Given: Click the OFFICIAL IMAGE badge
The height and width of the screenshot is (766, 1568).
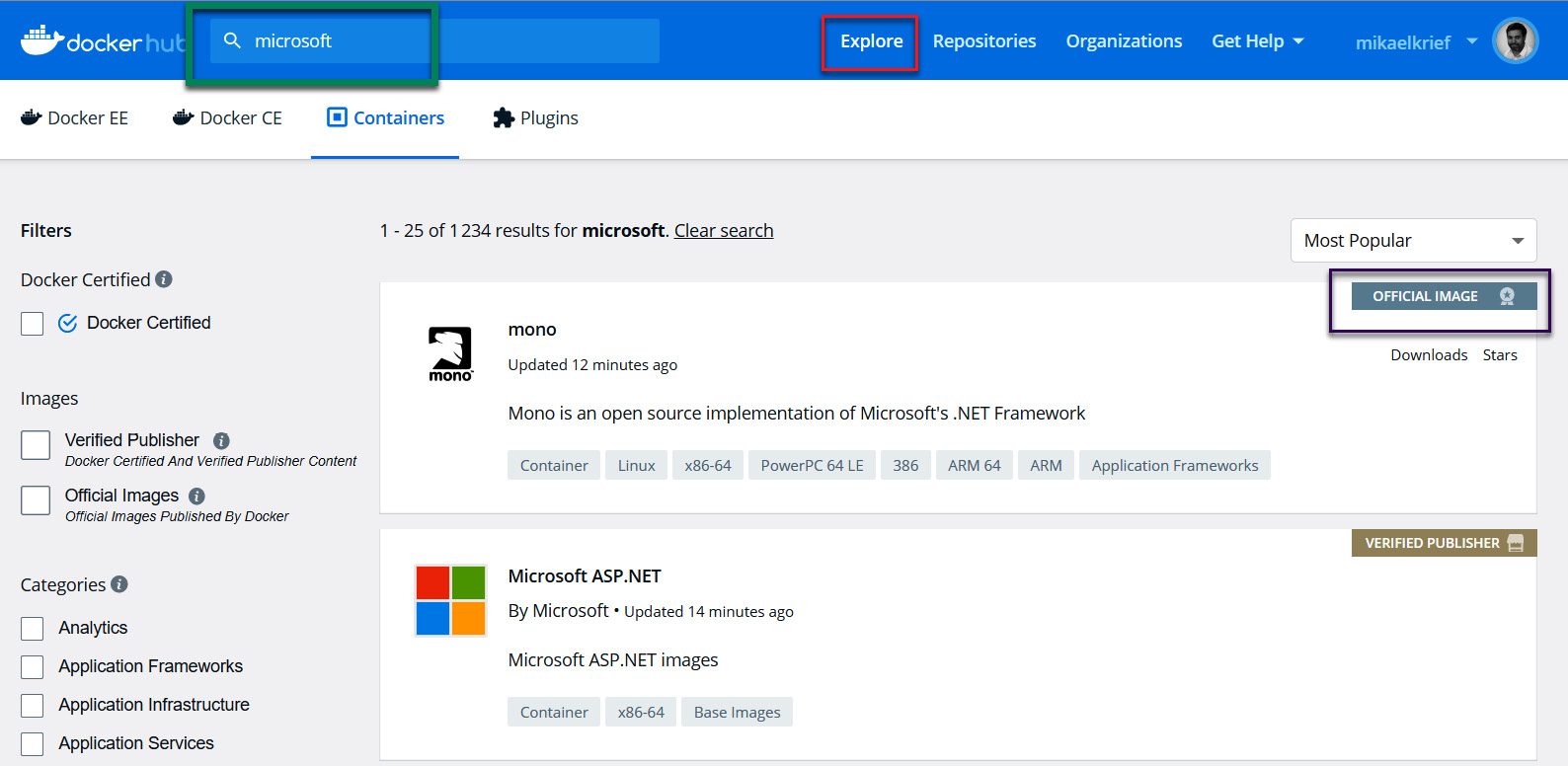Looking at the screenshot, I should (1444, 296).
